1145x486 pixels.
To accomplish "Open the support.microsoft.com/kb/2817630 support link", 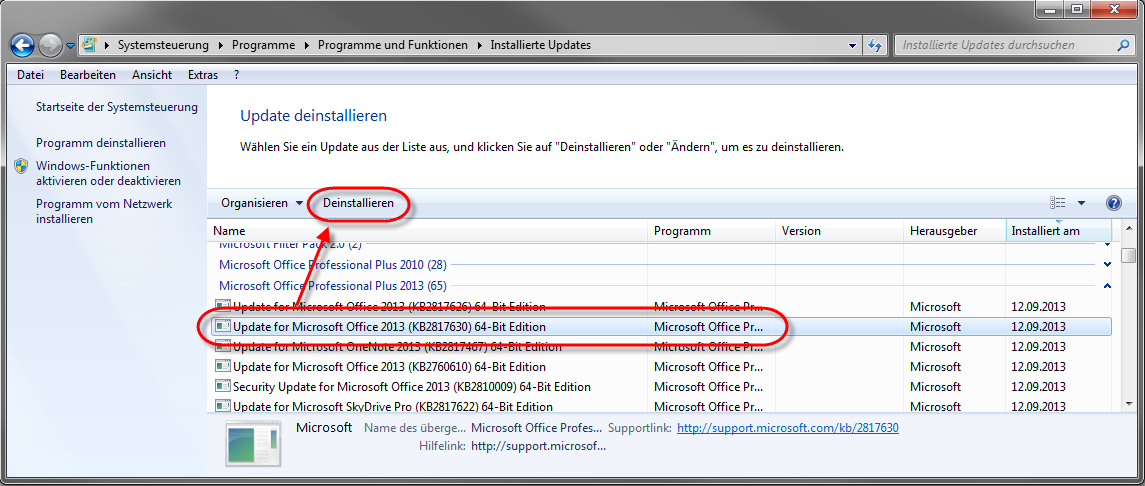I will click(787, 428).
